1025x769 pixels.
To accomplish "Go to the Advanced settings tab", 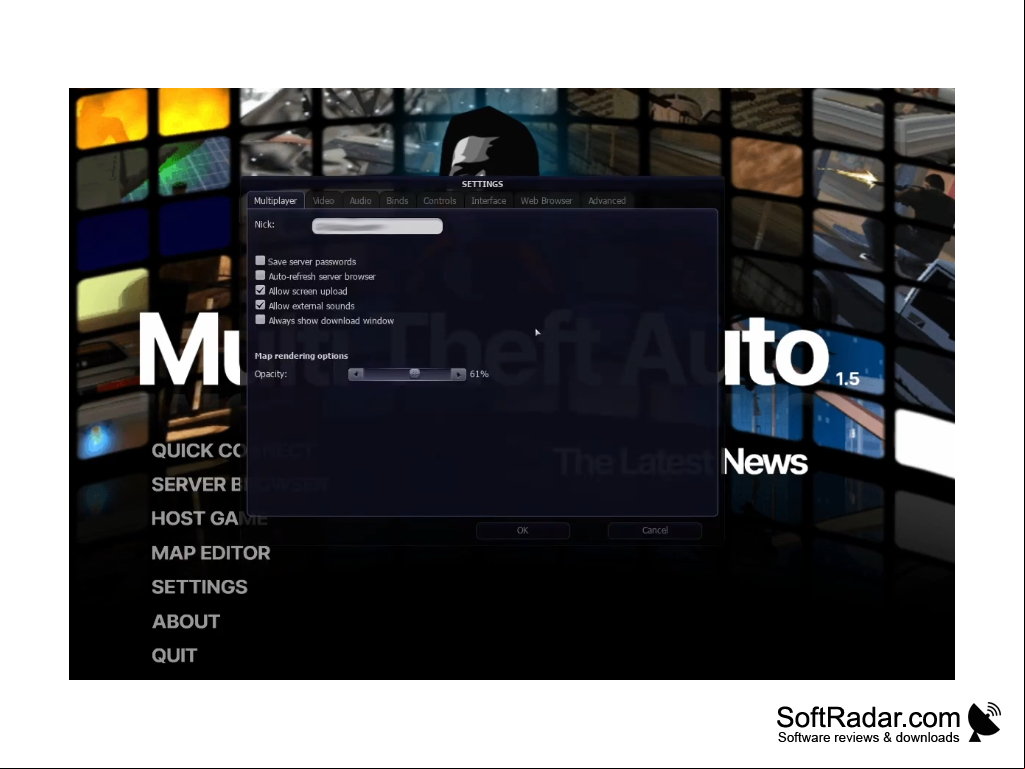I will tap(607, 201).
